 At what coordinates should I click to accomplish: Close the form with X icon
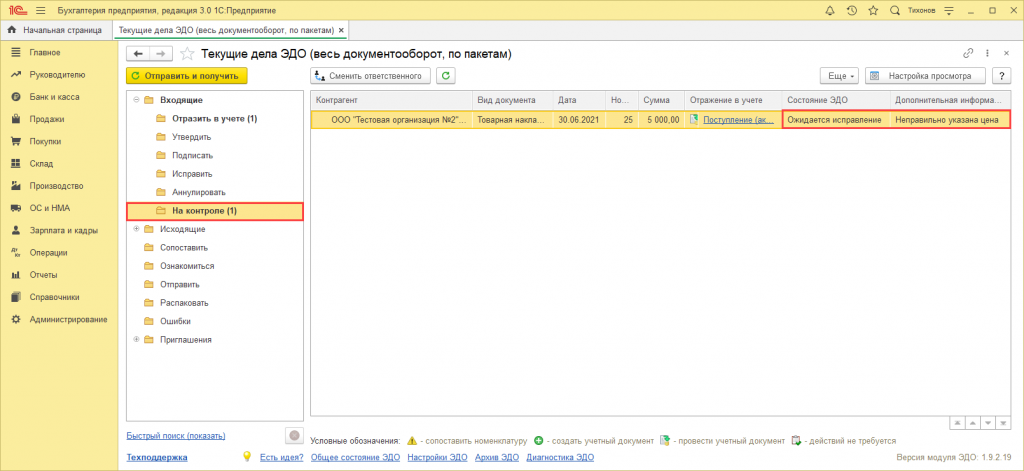(1006, 54)
